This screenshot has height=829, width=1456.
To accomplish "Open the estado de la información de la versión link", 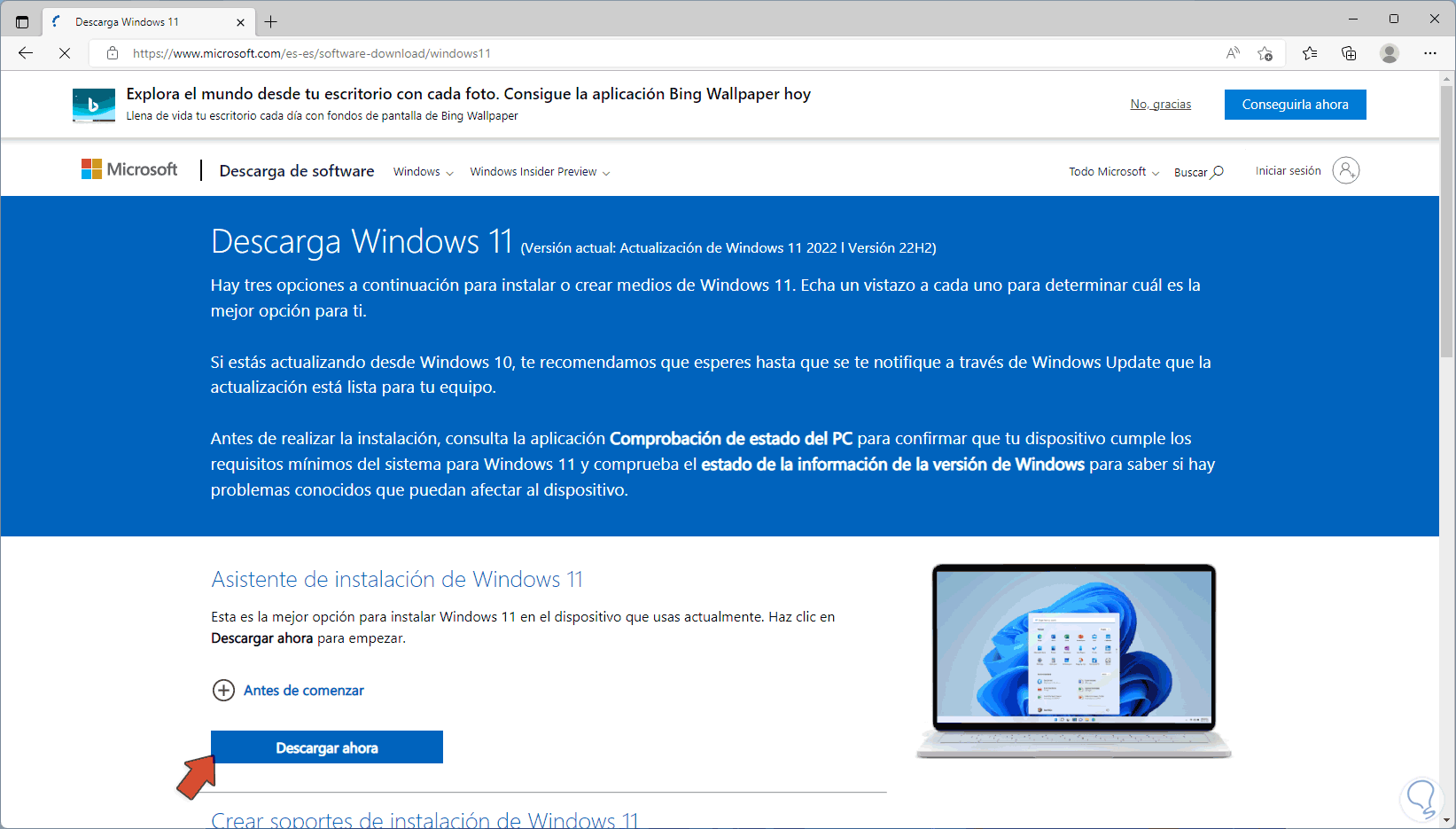I will coord(893,465).
